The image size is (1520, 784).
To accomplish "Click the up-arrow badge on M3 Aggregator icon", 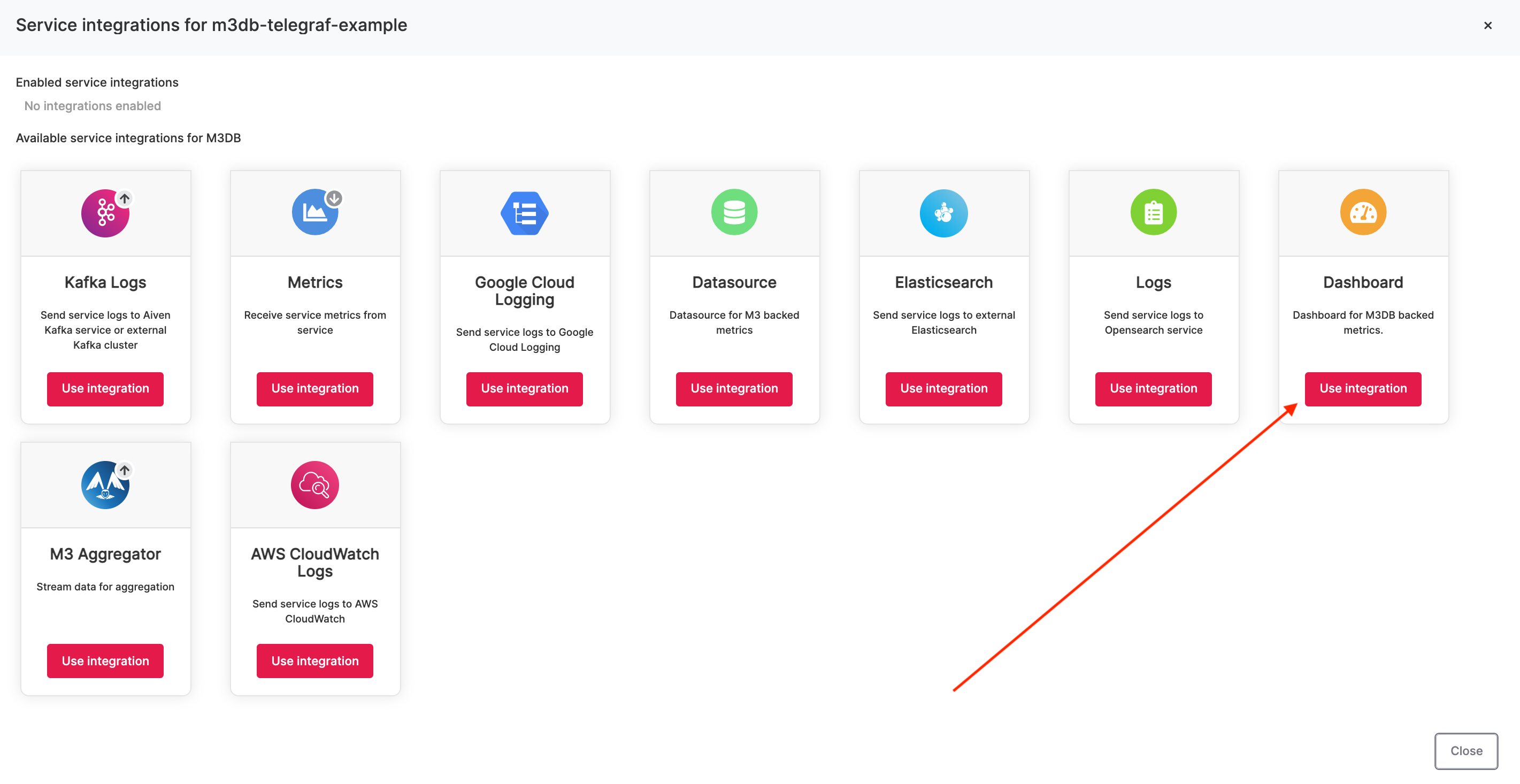I will pyautogui.click(x=125, y=470).
